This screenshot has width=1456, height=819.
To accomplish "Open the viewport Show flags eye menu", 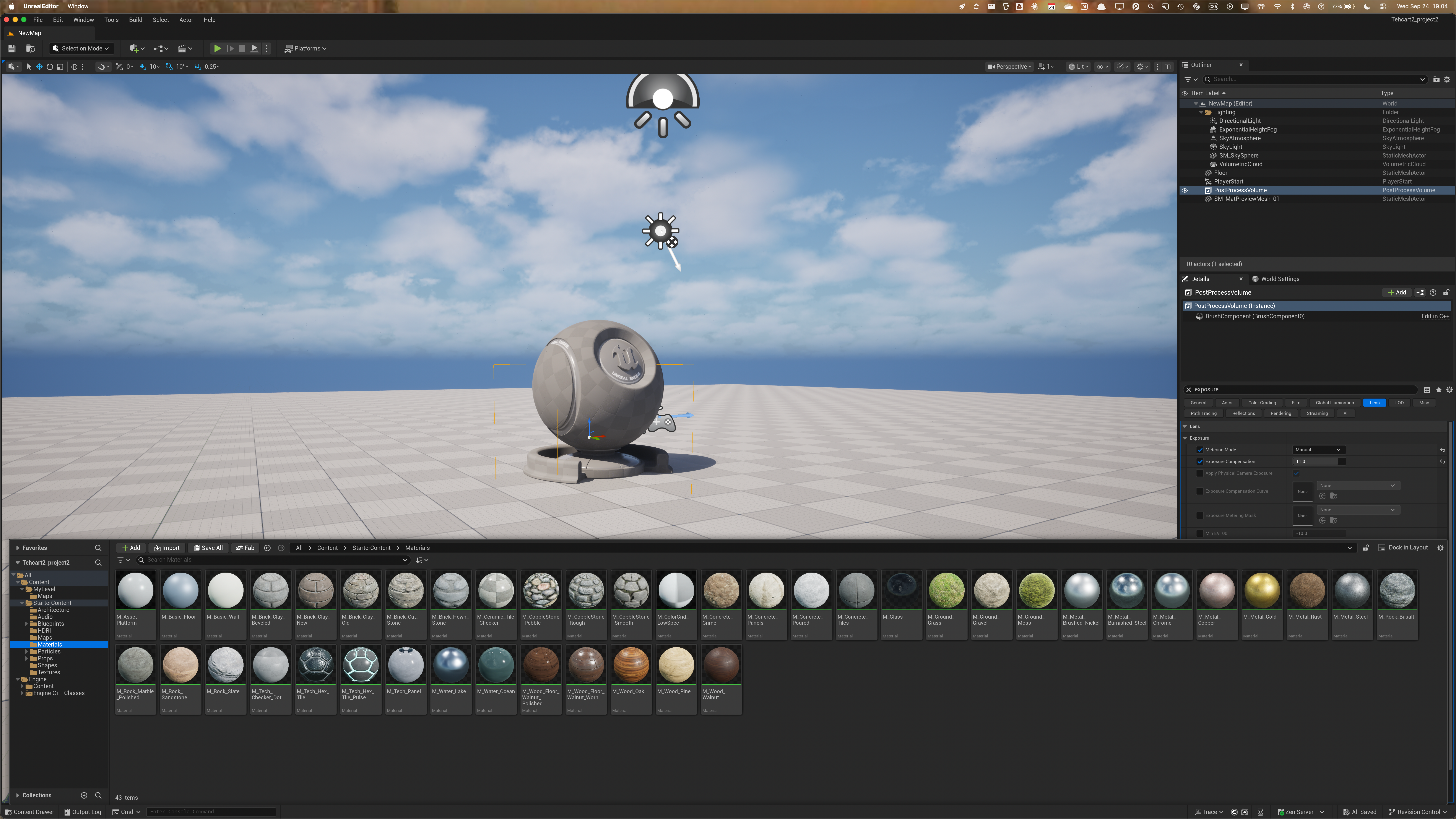I will coord(1102,67).
